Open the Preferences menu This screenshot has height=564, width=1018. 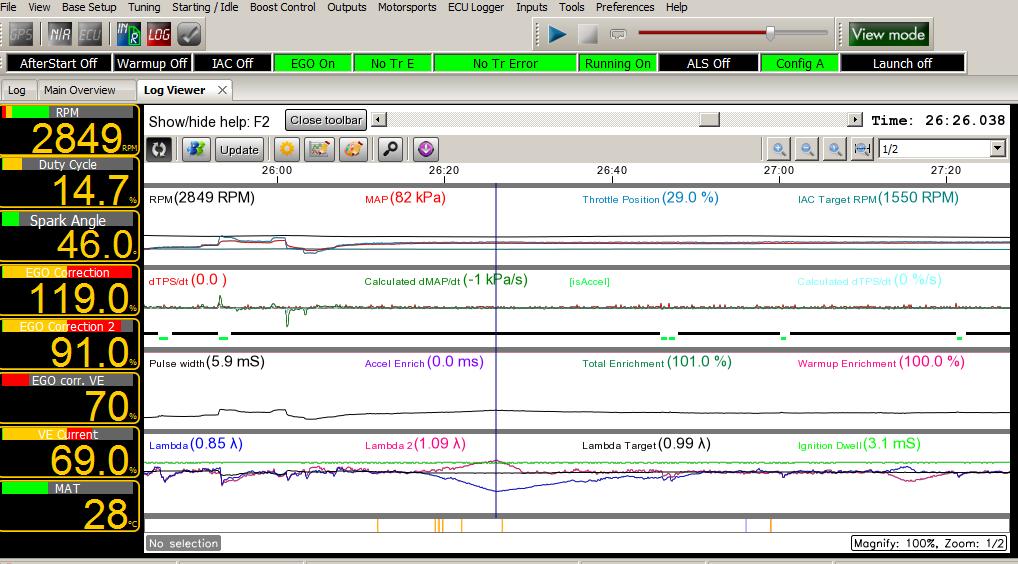click(625, 7)
